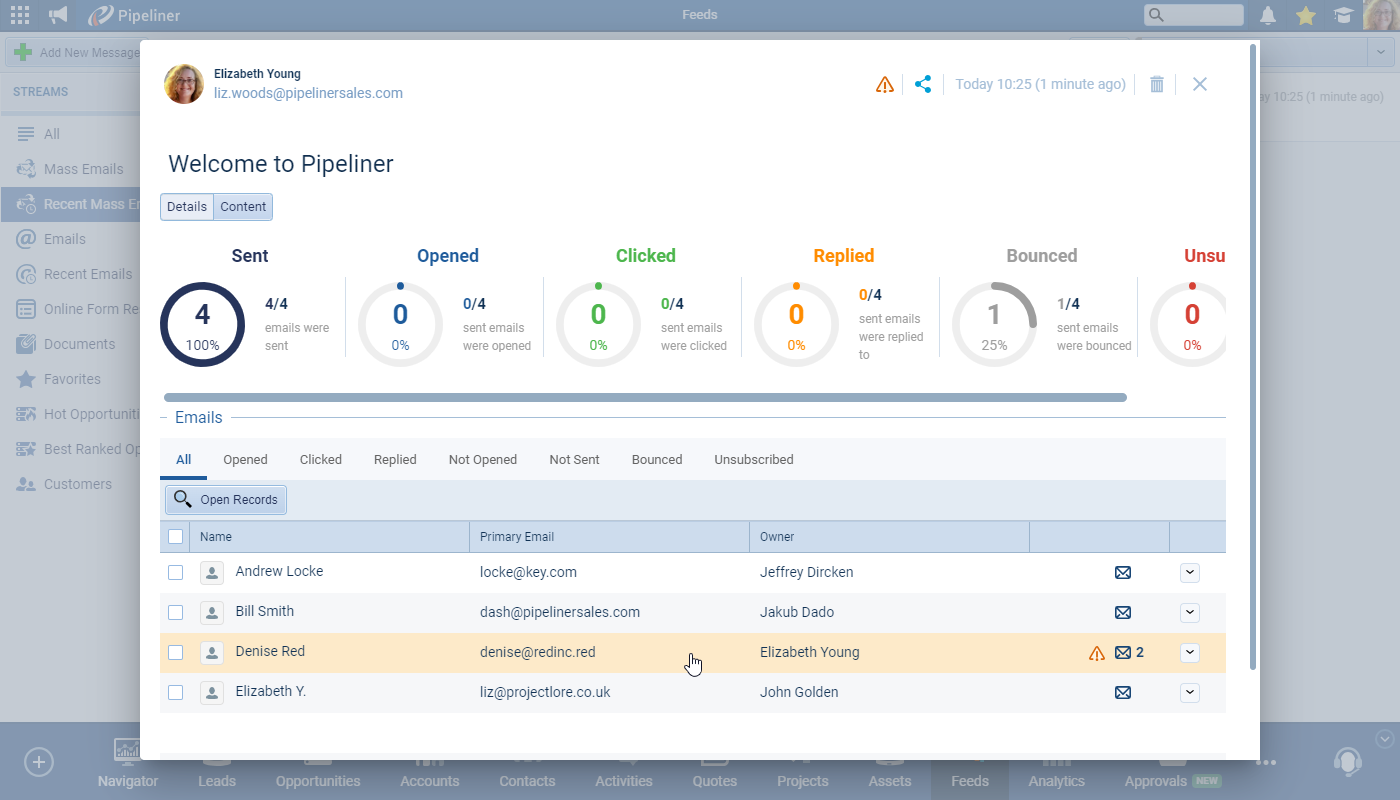Click the Open Records button
Screen dimensions: 1400x800
pyautogui.click(x=226, y=499)
